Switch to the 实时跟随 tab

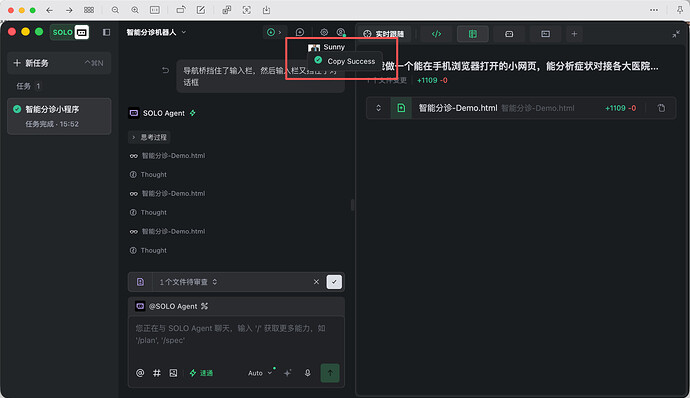click(x=384, y=34)
